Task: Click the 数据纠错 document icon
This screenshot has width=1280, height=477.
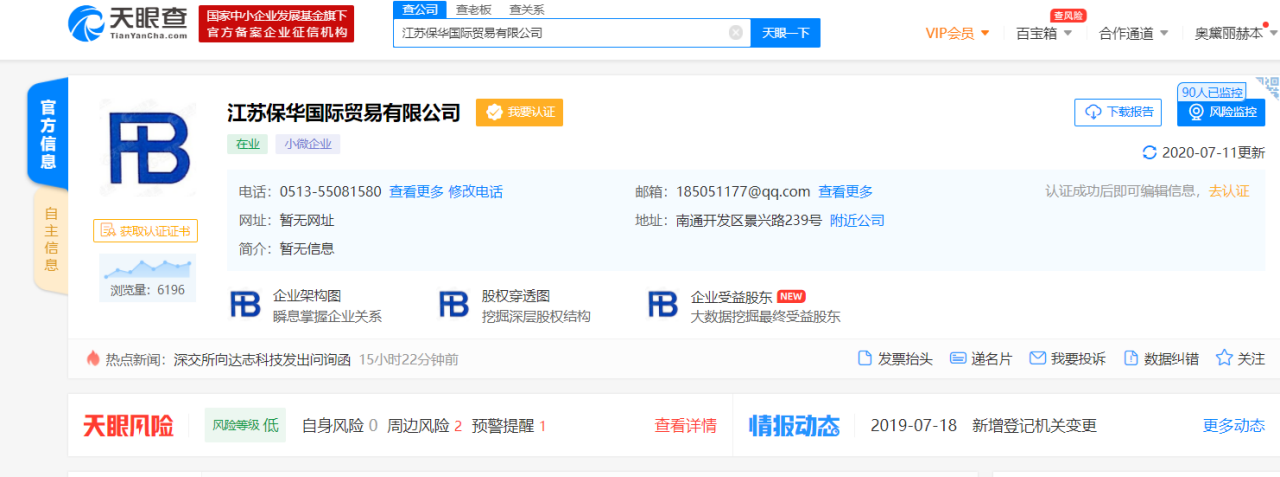Action: tap(1131, 358)
